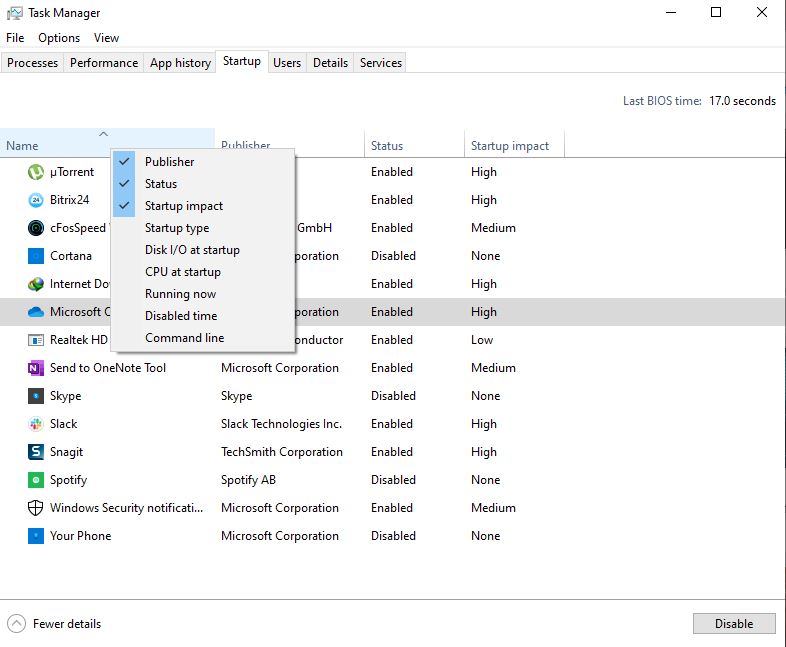Click Last BIOS time value 17.0 seconds
This screenshot has width=786, height=647.
tap(742, 101)
